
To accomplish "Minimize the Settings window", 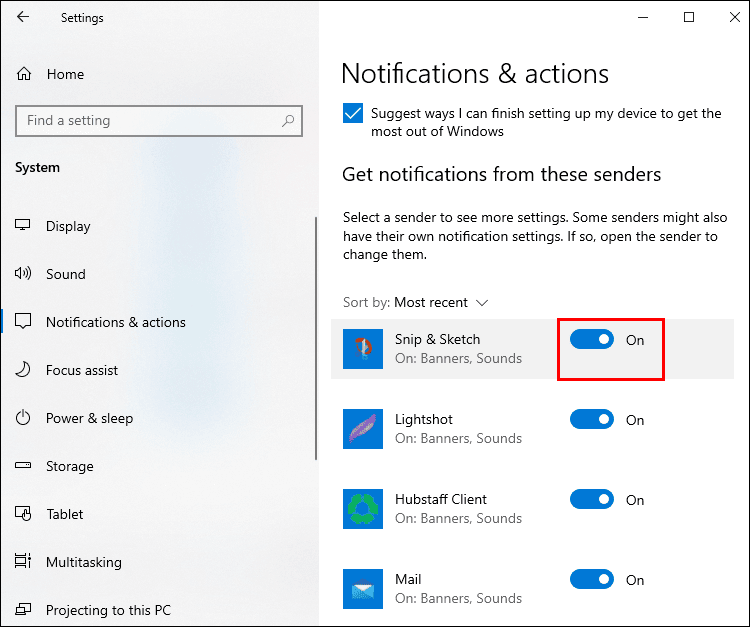I will [643, 17].
